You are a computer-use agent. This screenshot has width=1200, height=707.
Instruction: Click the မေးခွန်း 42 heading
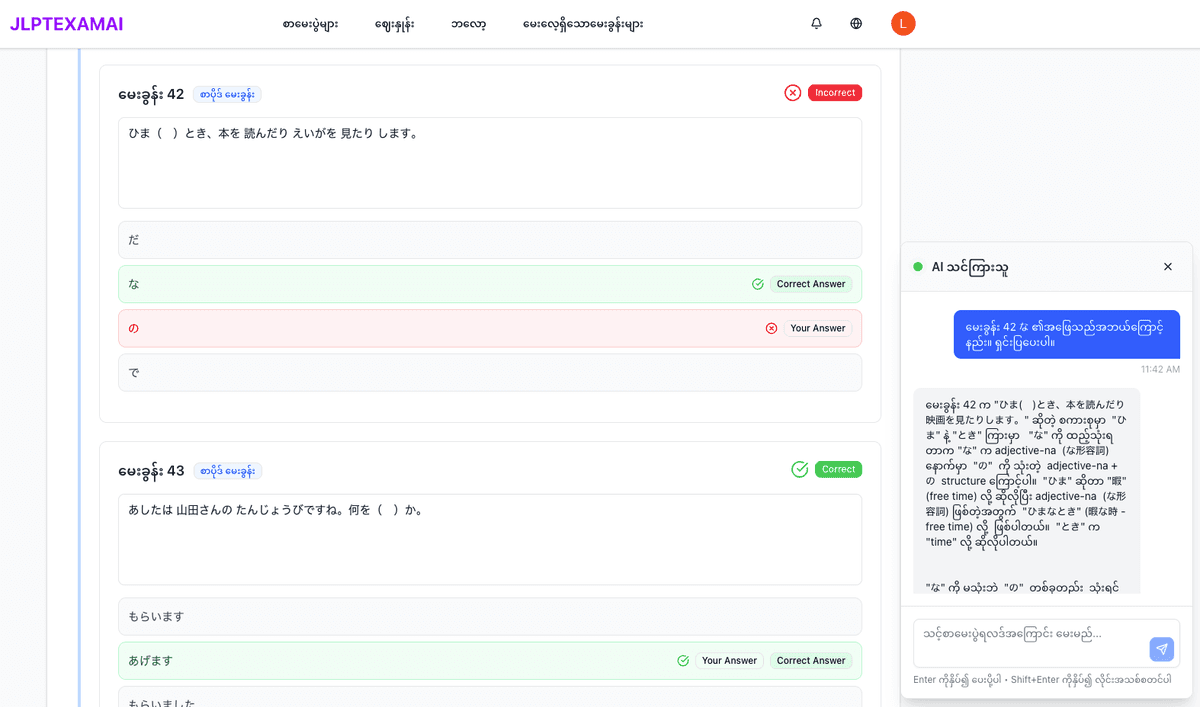click(151, 94)
